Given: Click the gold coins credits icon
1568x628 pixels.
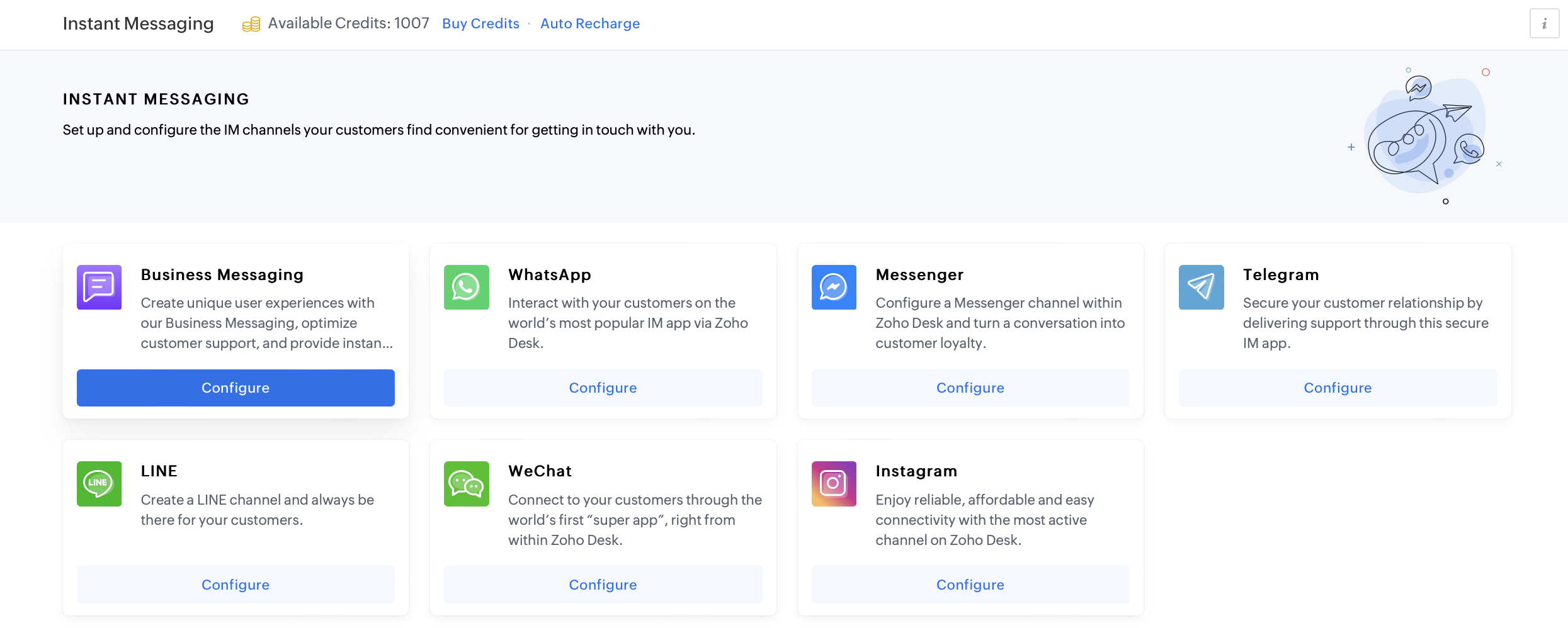Looking at the screenshot, I should click(x=251, y=25).
